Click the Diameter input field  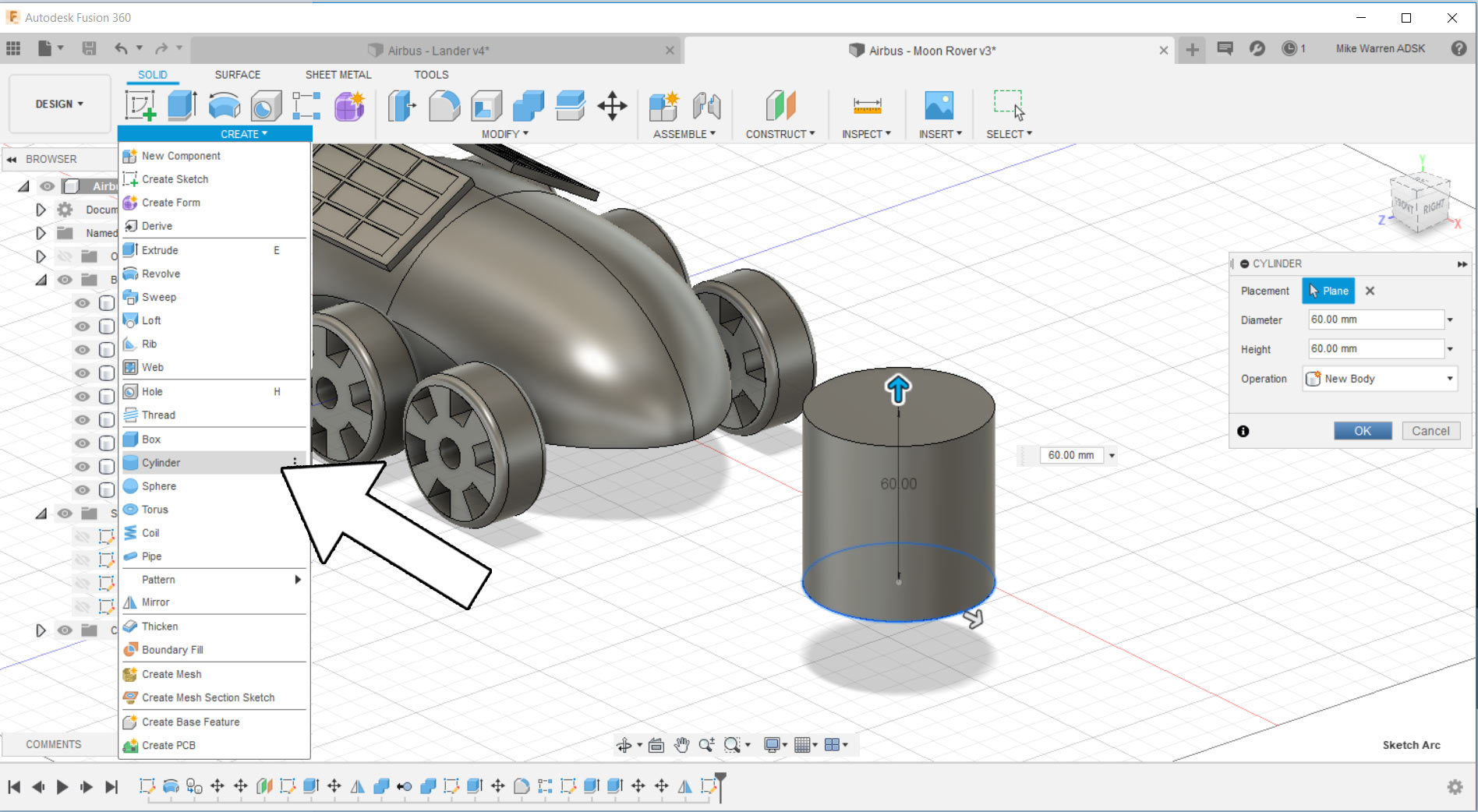pos(1375,320)
